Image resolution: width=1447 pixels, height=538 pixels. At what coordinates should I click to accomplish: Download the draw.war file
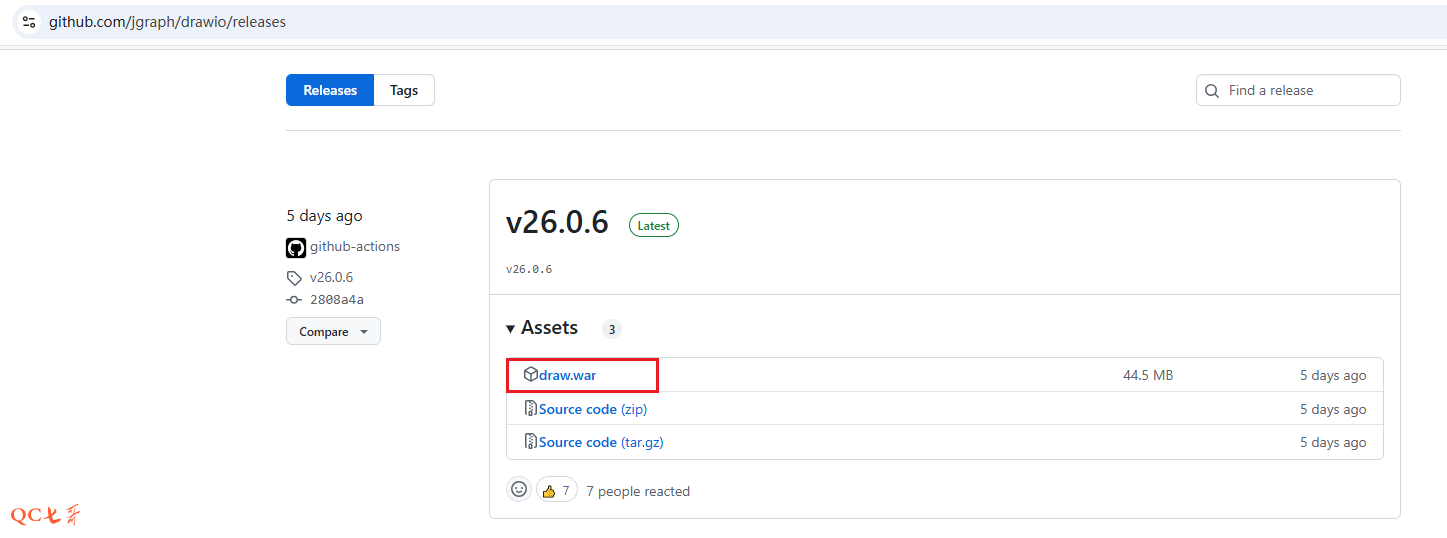pyautogui.click(x=567, y=375)
